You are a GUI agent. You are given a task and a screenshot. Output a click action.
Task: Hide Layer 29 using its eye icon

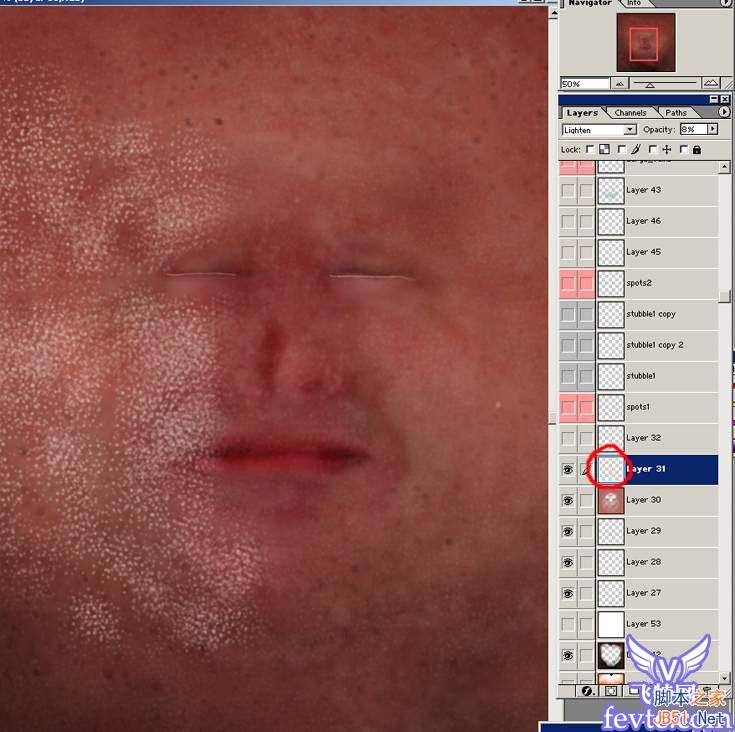point(568,531)
